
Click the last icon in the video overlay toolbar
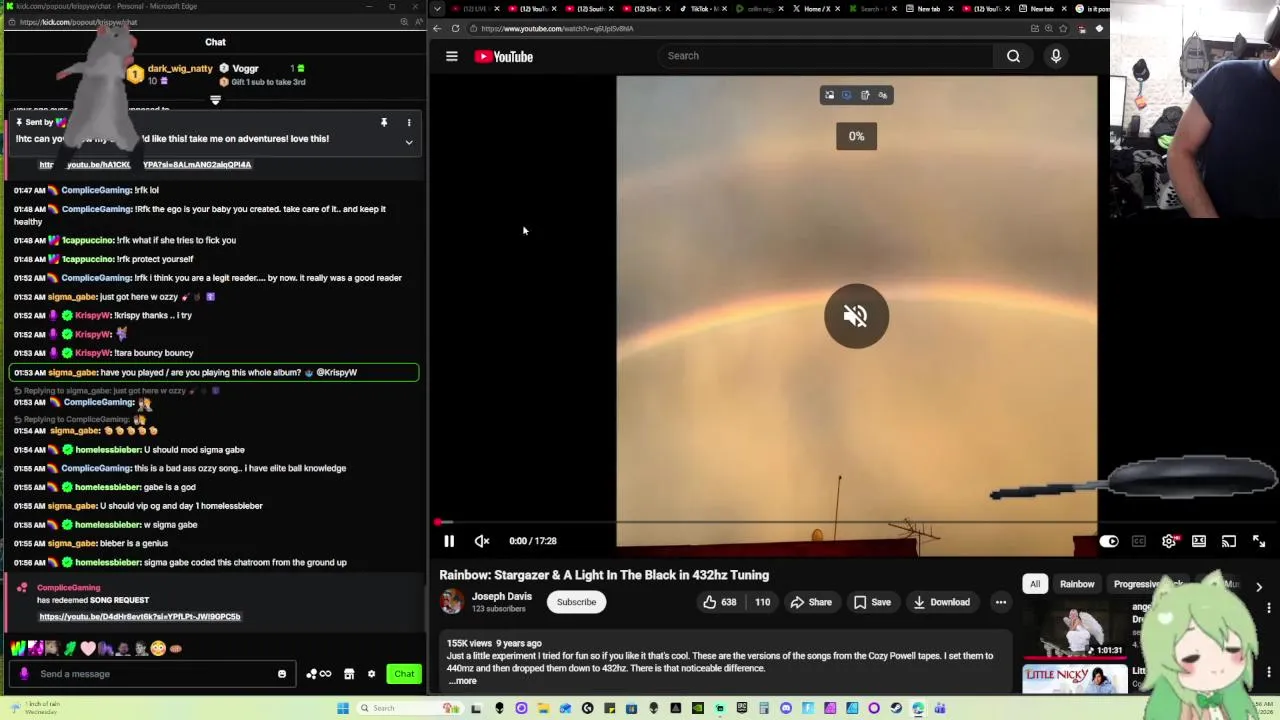(882, 95)
